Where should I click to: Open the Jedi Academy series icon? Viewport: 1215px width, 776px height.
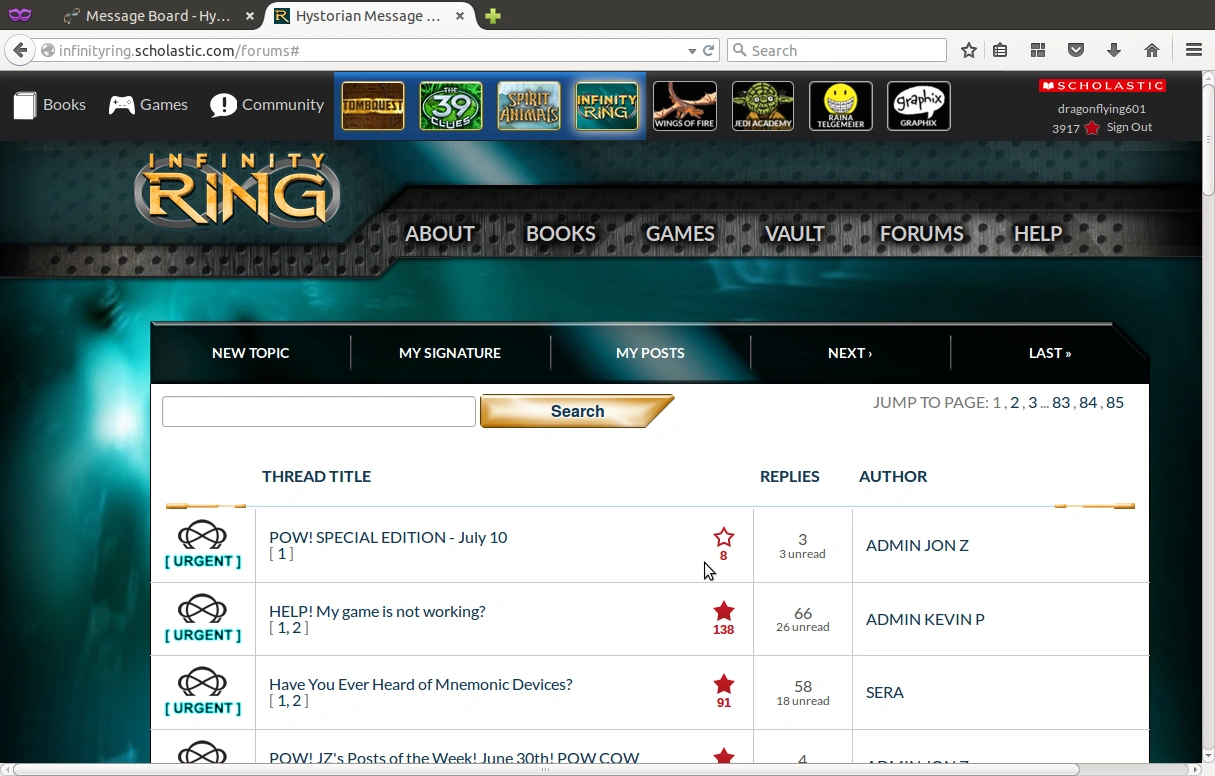[763, 106]
